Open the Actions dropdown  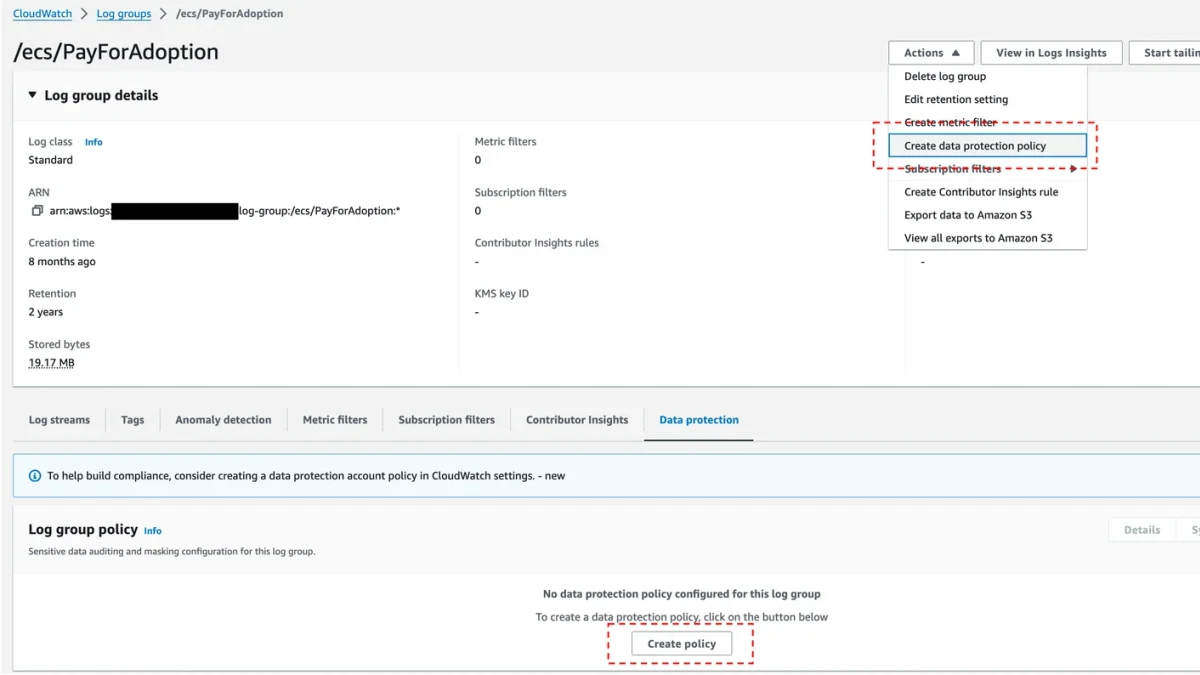tap(931, 53)
